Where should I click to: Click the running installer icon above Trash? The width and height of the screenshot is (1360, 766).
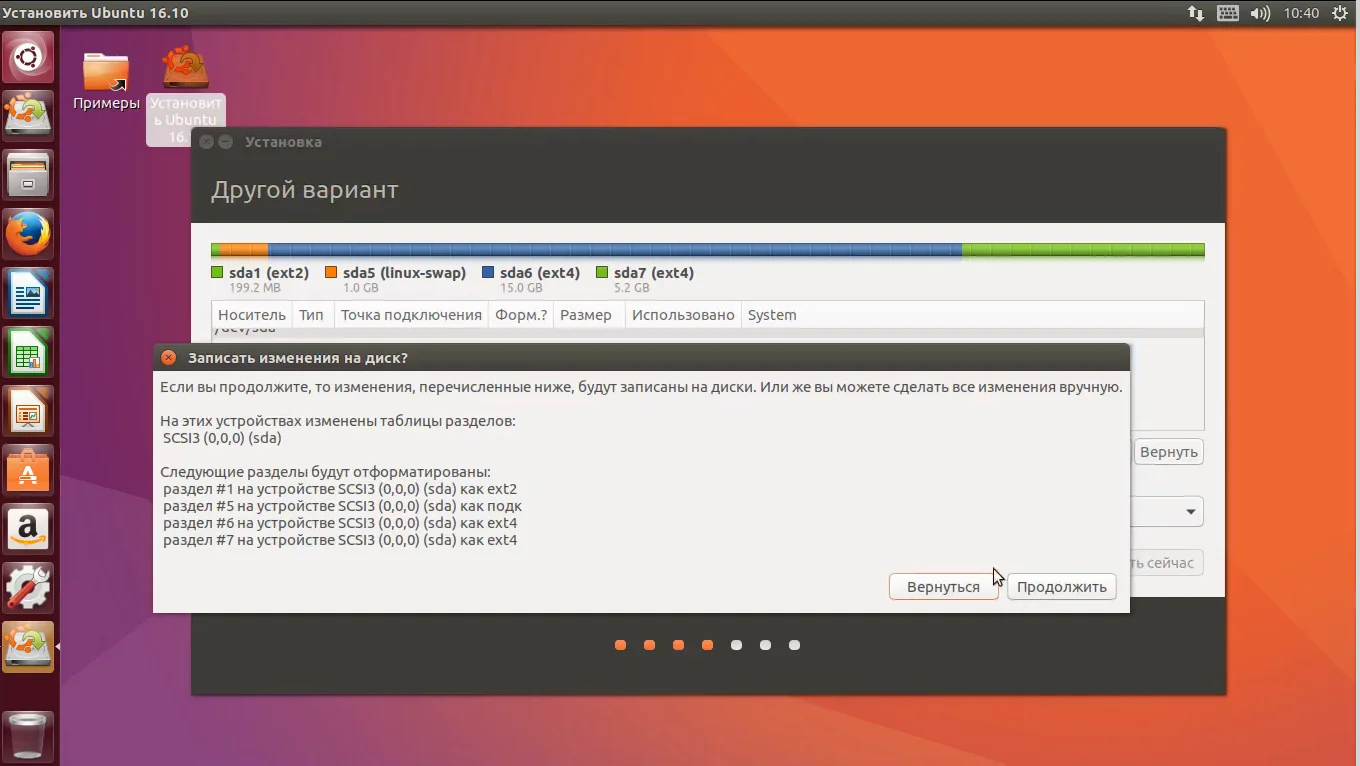(28, 647)
